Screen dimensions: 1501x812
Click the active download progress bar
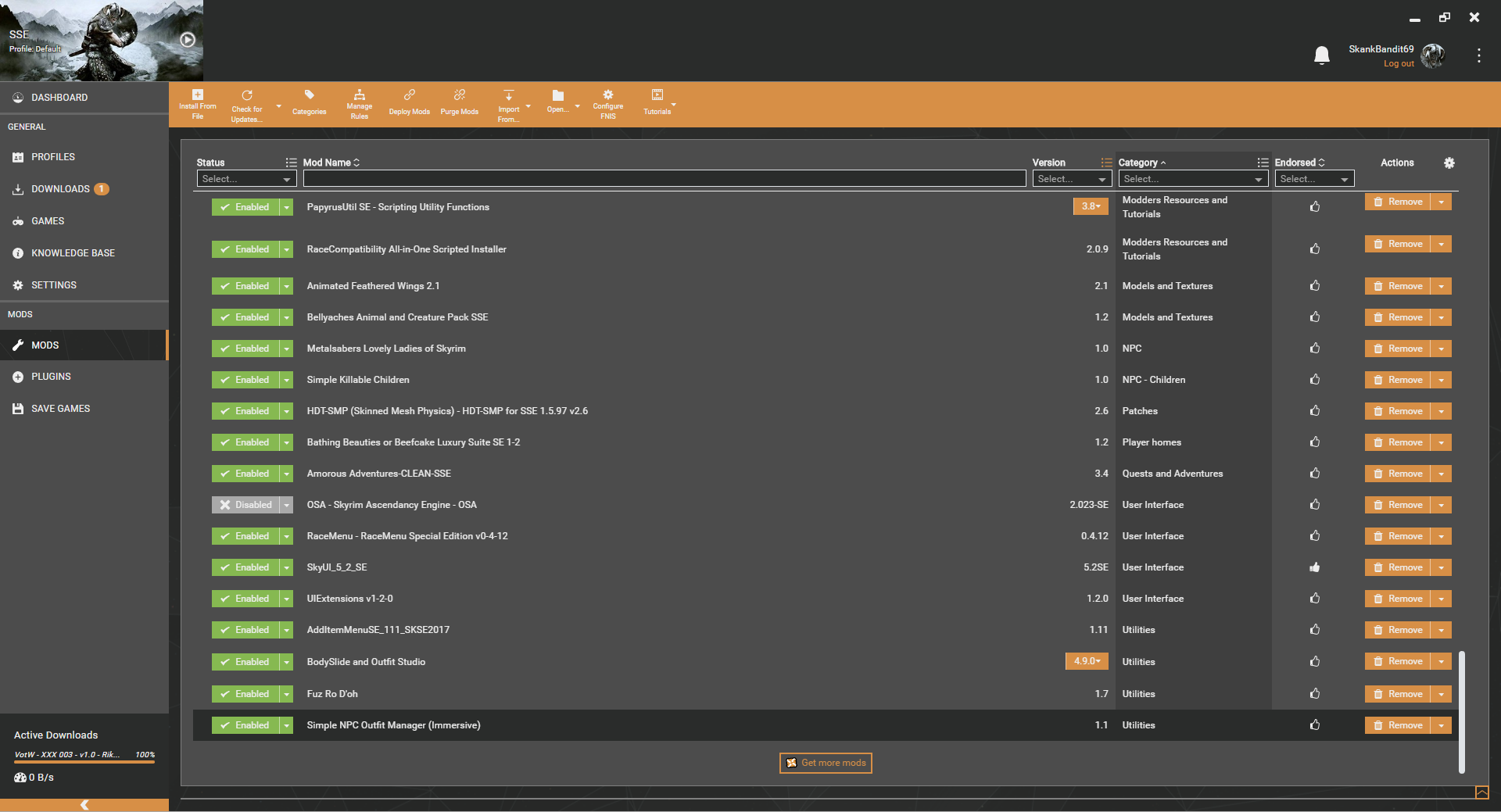pos(84,761)
